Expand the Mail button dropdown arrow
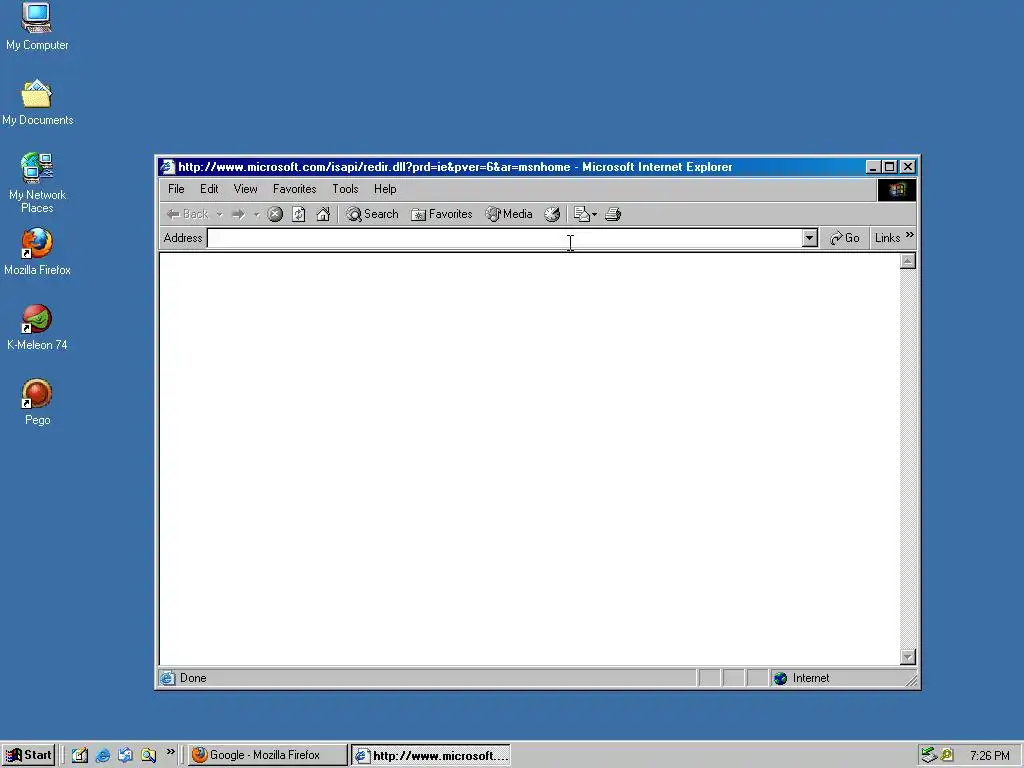 tap(594, 214)
